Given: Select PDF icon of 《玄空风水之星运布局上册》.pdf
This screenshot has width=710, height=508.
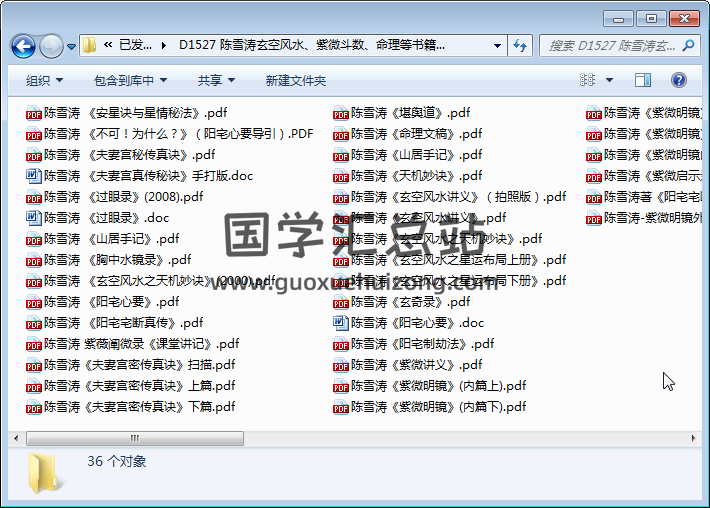Looking at the screenshot, I should pyautogui.click(x=341, y=260).
